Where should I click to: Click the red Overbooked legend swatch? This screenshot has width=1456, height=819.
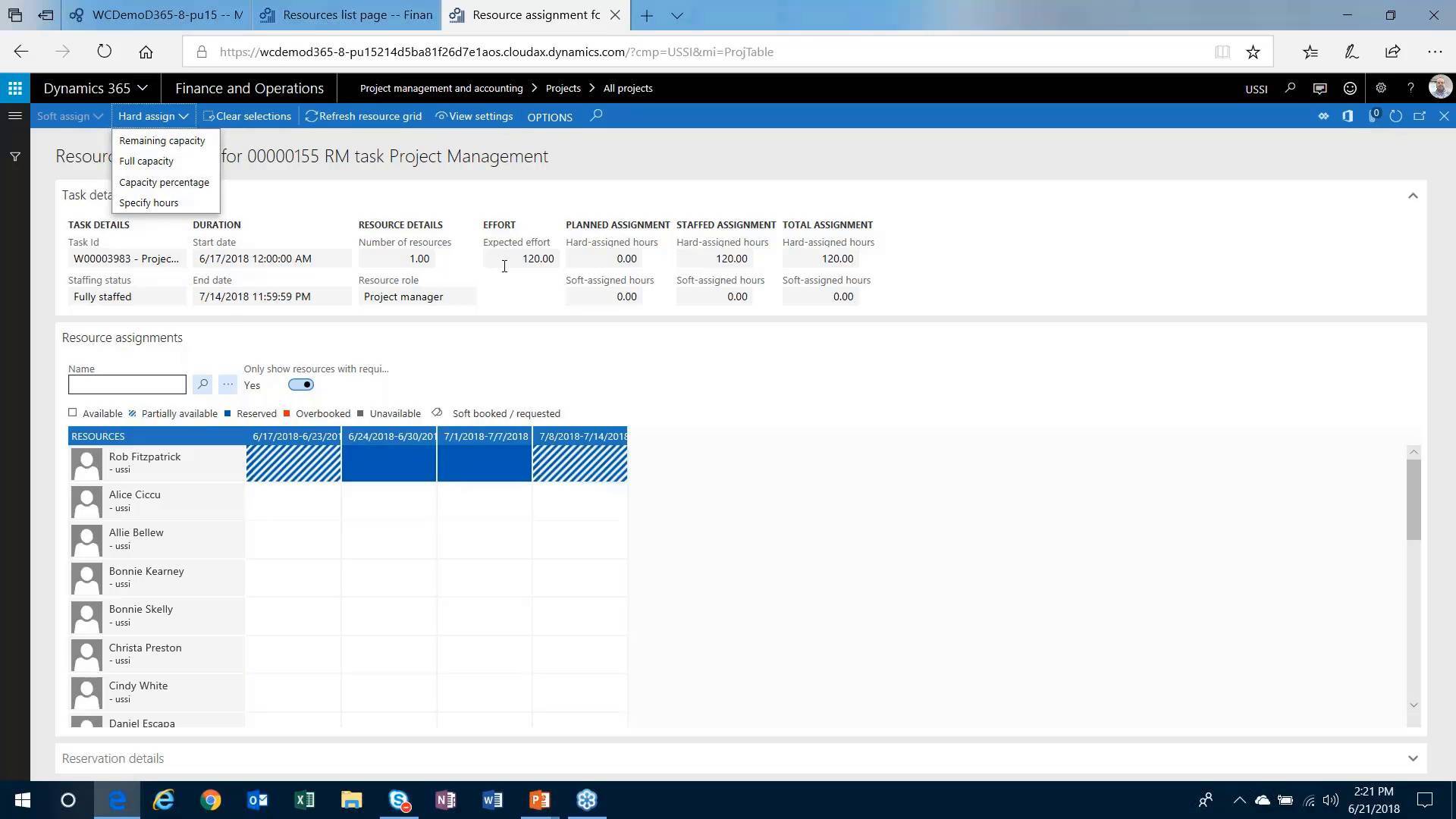click(287, 413)
